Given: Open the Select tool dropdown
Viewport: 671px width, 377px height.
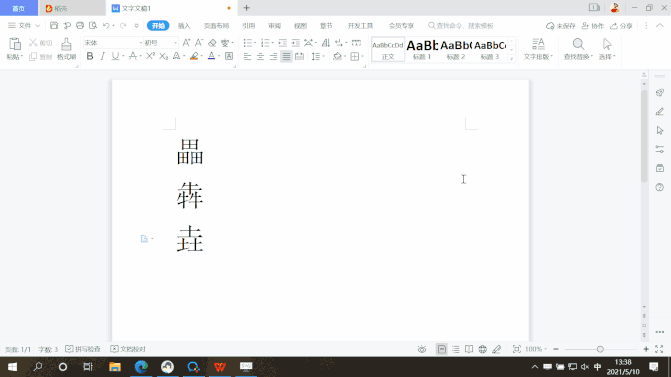Looking at the screenshot, I should point(607,57).
